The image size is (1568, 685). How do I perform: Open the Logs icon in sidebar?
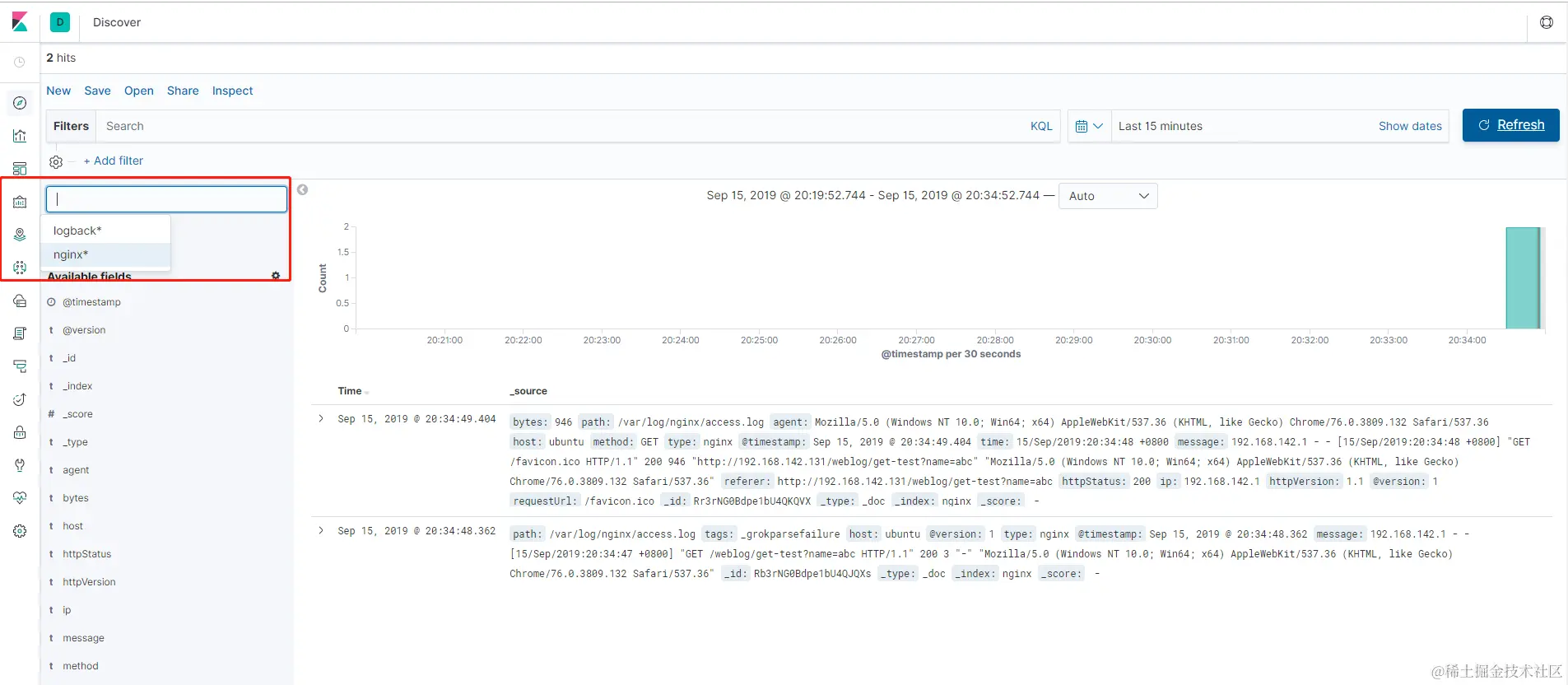[20, 333]
